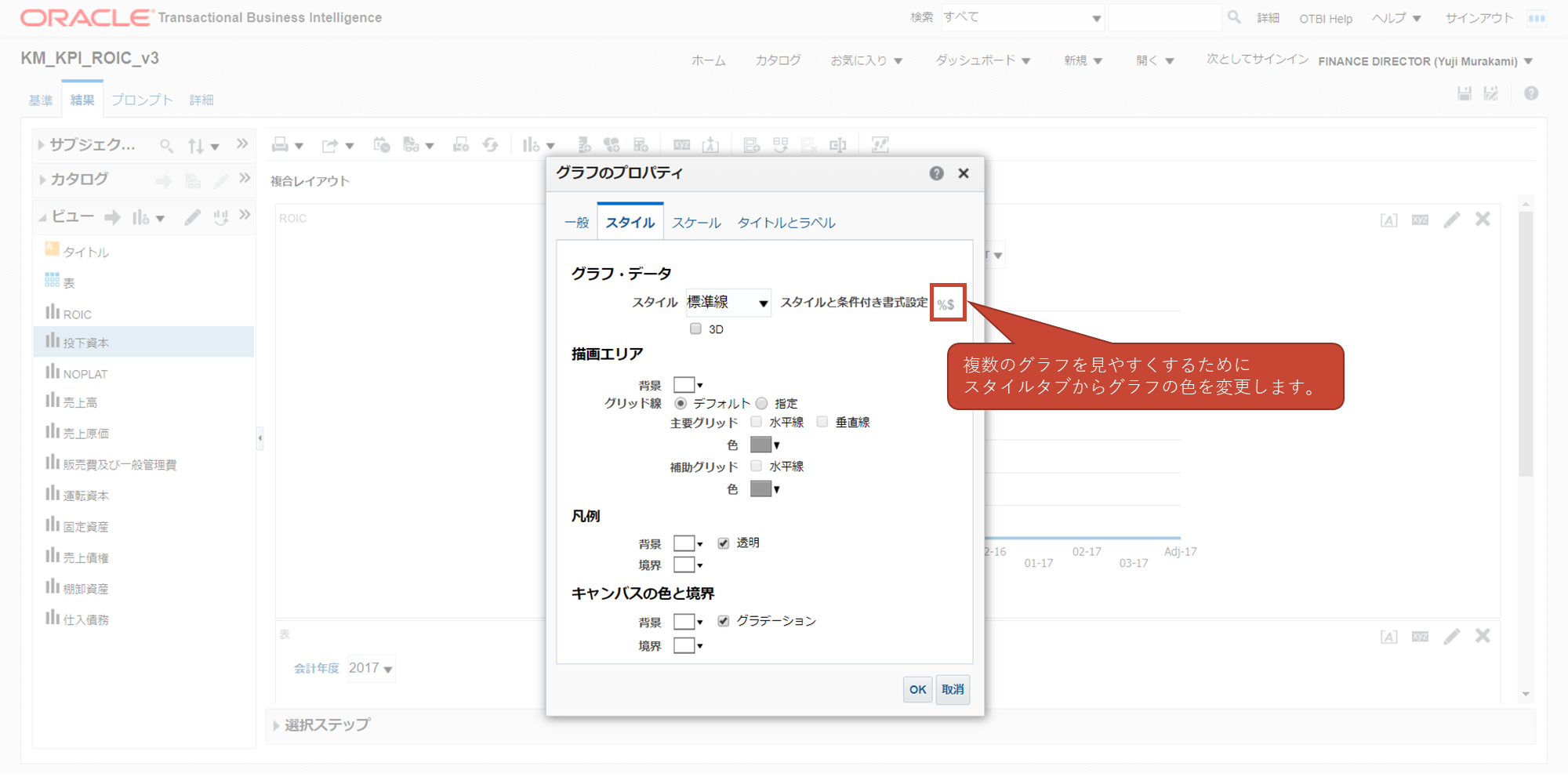The width and height of the screenshot is (1568, 777).
Task: Click the compound layout vertical scrollbar
Action: [x=1526, y=345]
